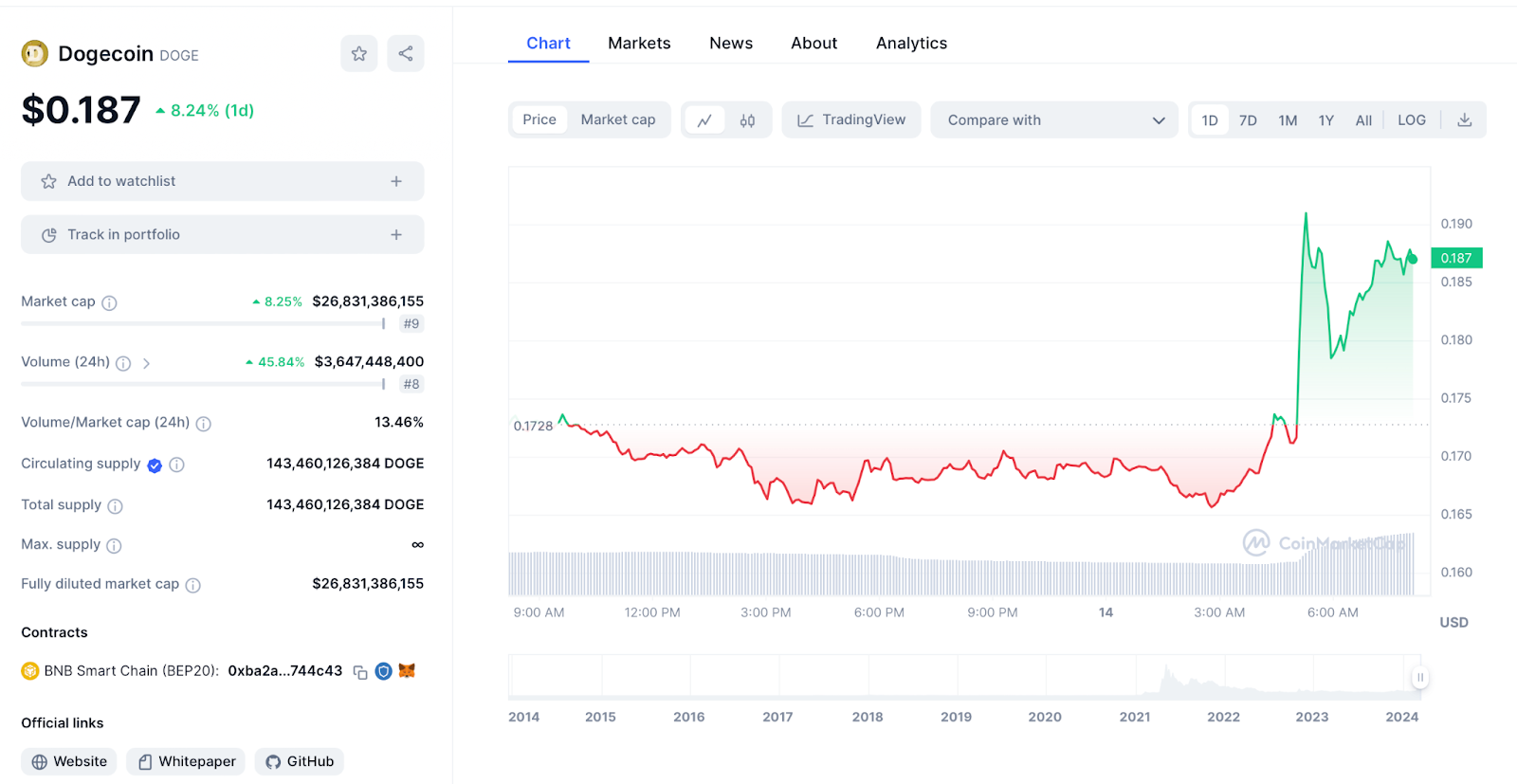Click the #8 volume rank badge
The height and width of the screenshot is (784, 1517).
click(411, 384)
